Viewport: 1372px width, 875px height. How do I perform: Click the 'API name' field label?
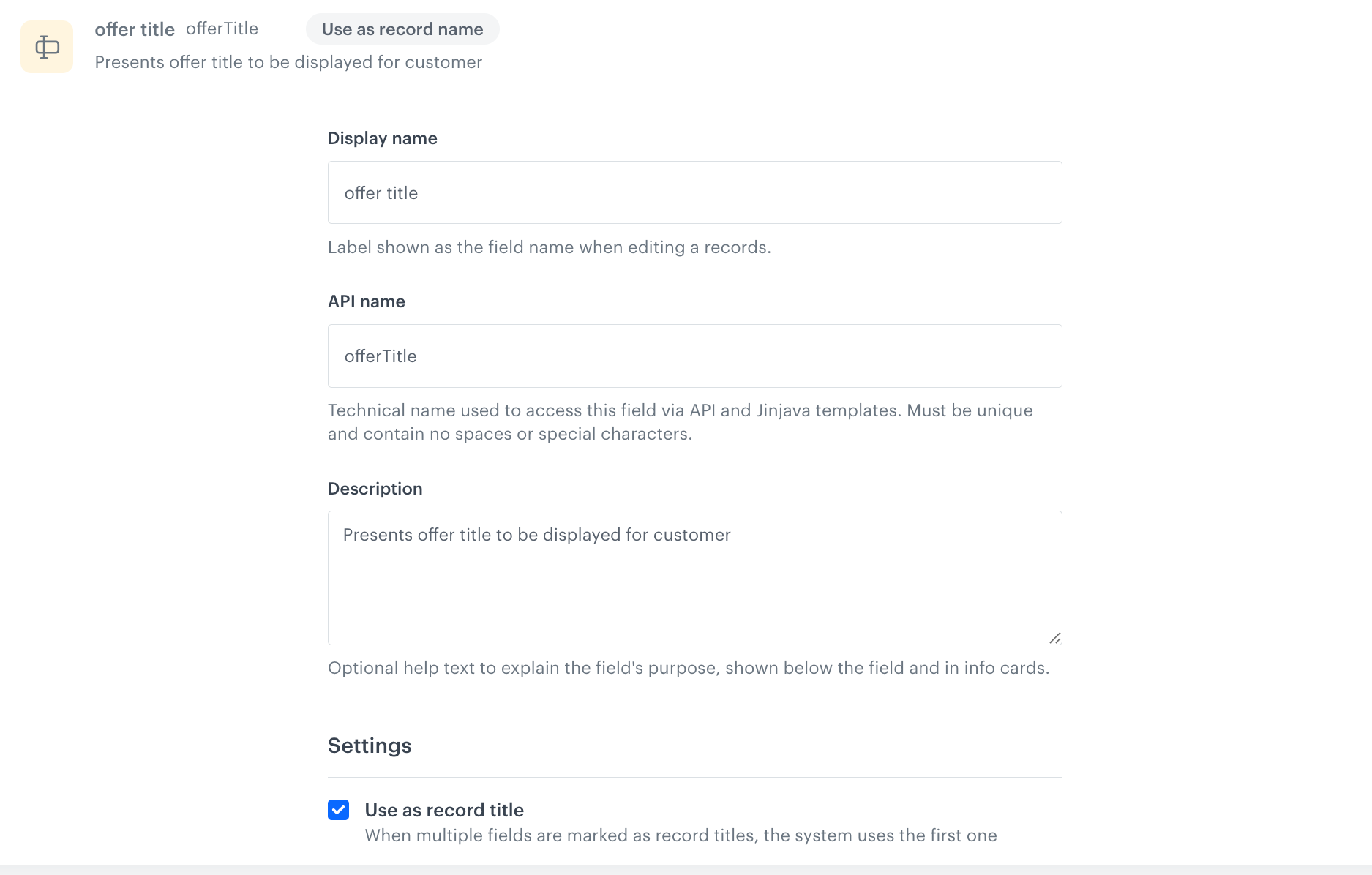pyautogui.click(x=367, y=301)
